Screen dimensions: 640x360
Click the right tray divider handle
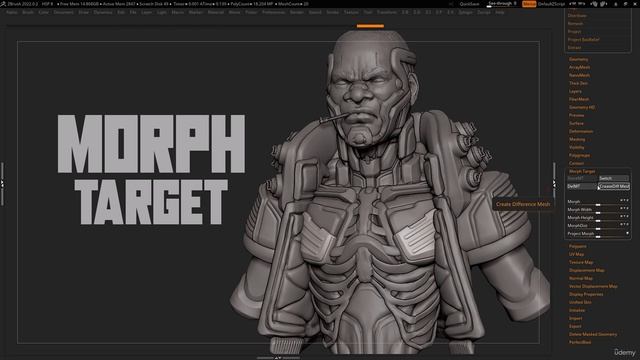pos(554,184)
